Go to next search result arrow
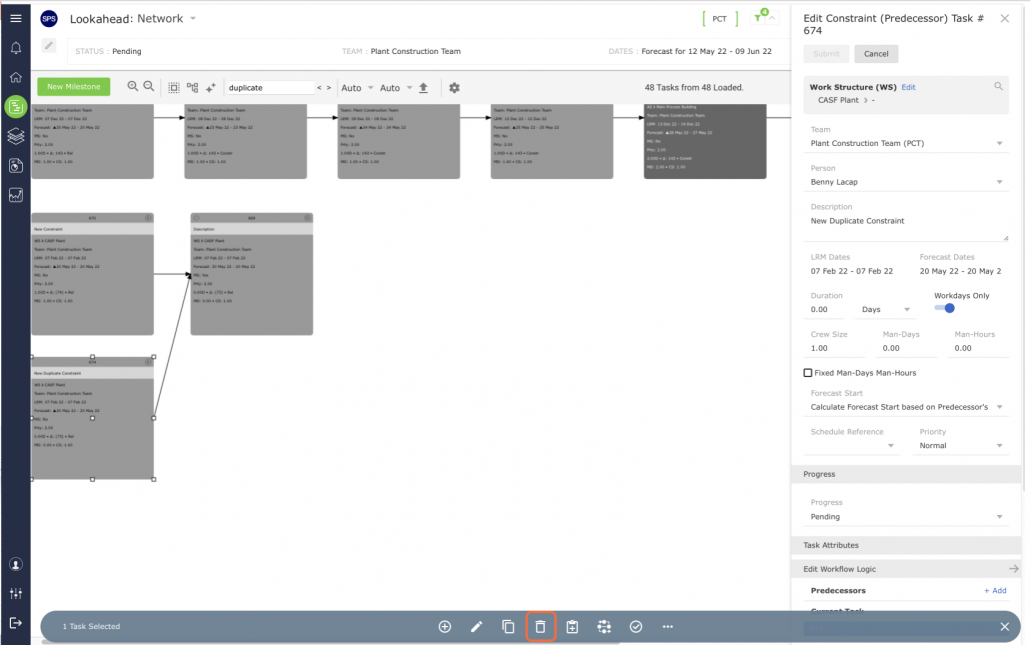Screen dimensions: 1030x645 click(x=328, y=87)
